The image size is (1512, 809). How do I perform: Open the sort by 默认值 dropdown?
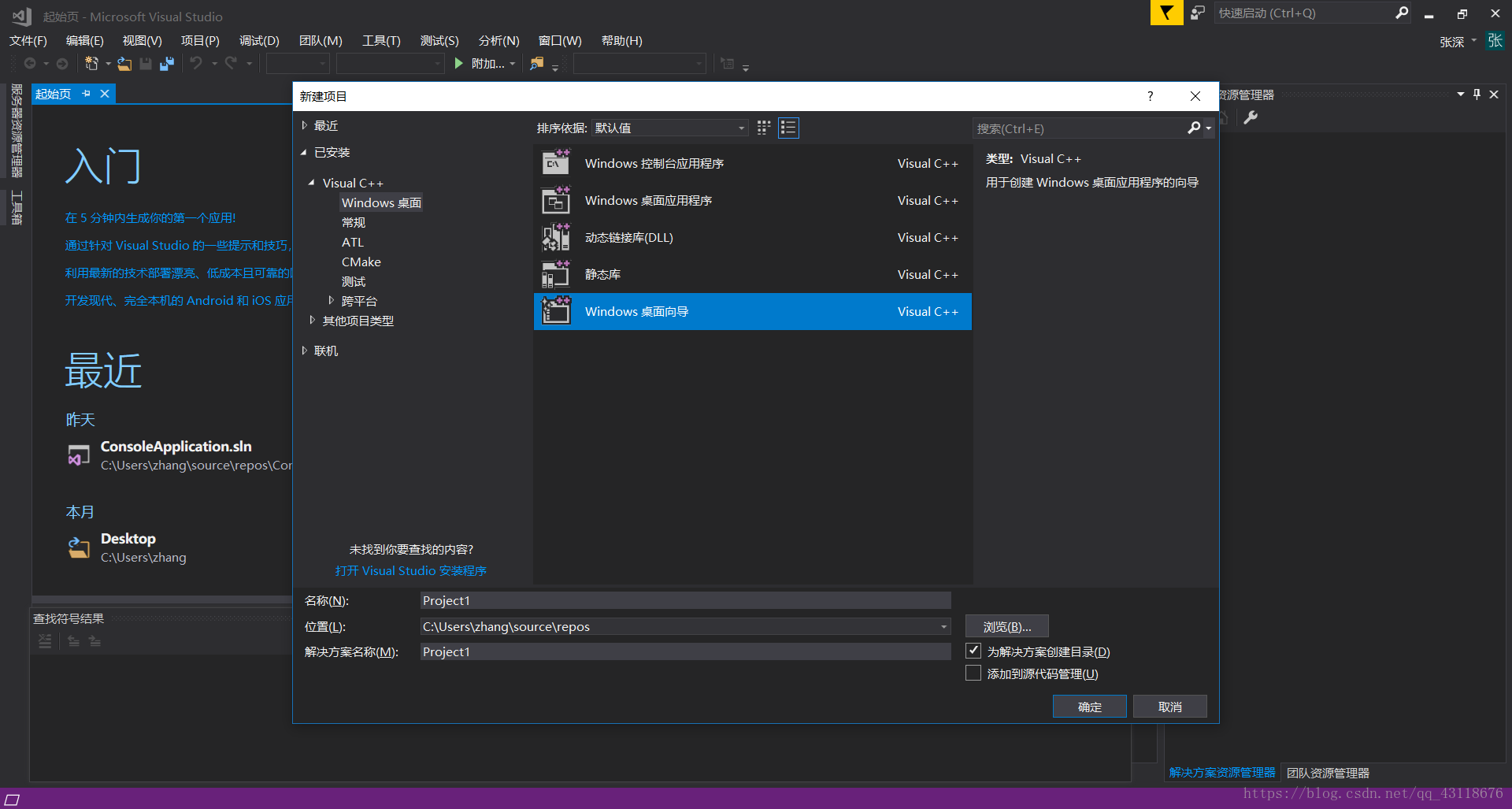click(x=669, y=128)
